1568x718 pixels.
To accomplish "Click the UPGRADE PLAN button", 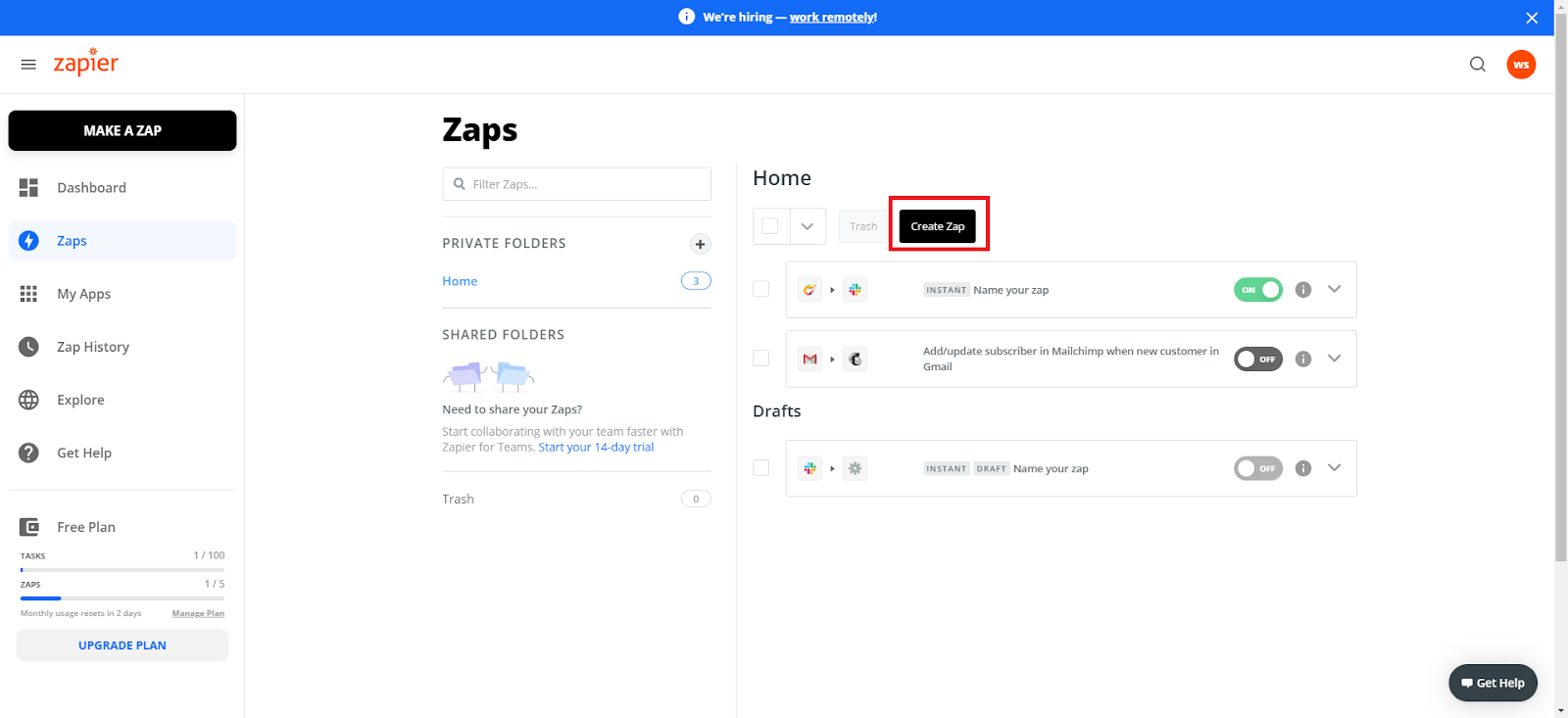I will [122, 646].
